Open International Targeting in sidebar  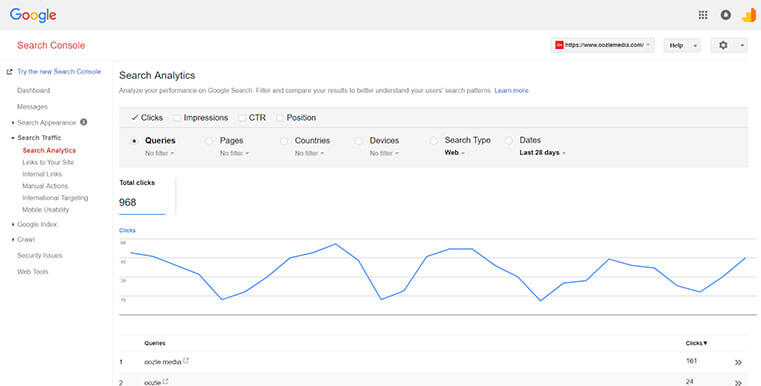(55, 198)
